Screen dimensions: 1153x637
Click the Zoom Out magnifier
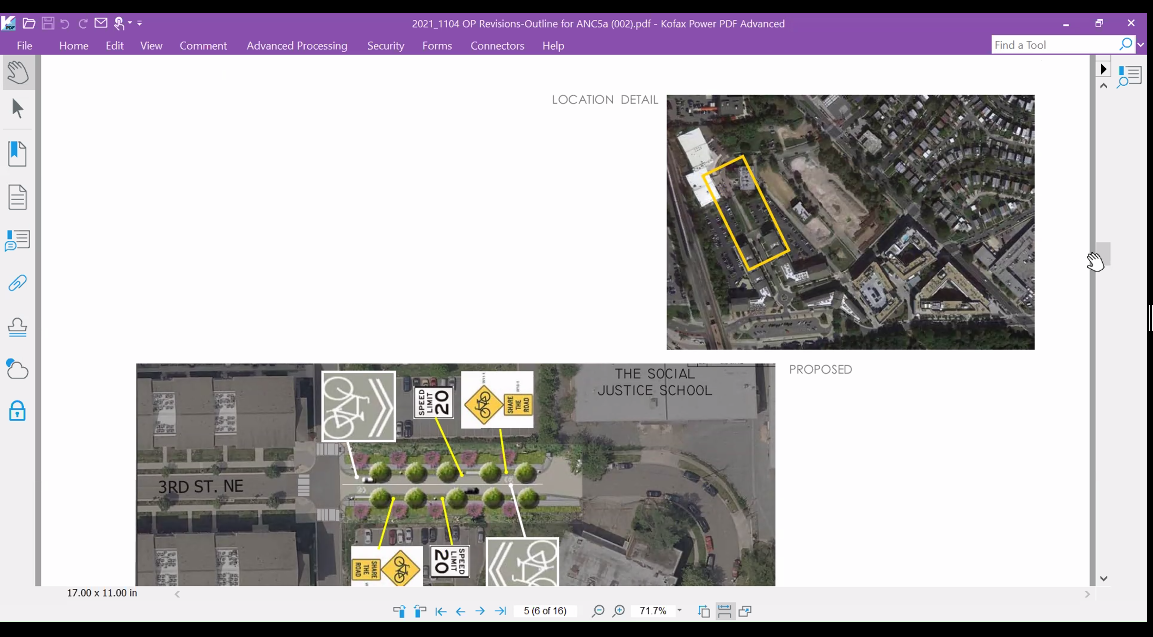pyautogui.click(x=598, y=611)
